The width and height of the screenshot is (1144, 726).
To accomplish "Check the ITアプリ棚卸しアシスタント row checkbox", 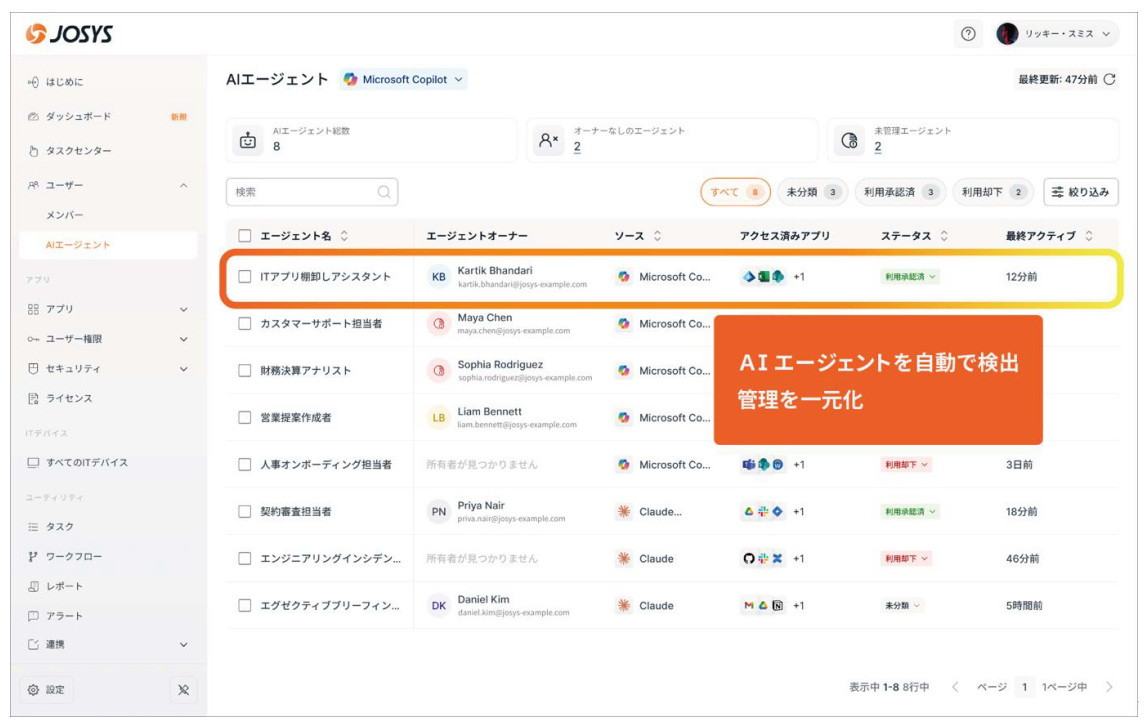I will pyautogui.click(x=245, y=277).
